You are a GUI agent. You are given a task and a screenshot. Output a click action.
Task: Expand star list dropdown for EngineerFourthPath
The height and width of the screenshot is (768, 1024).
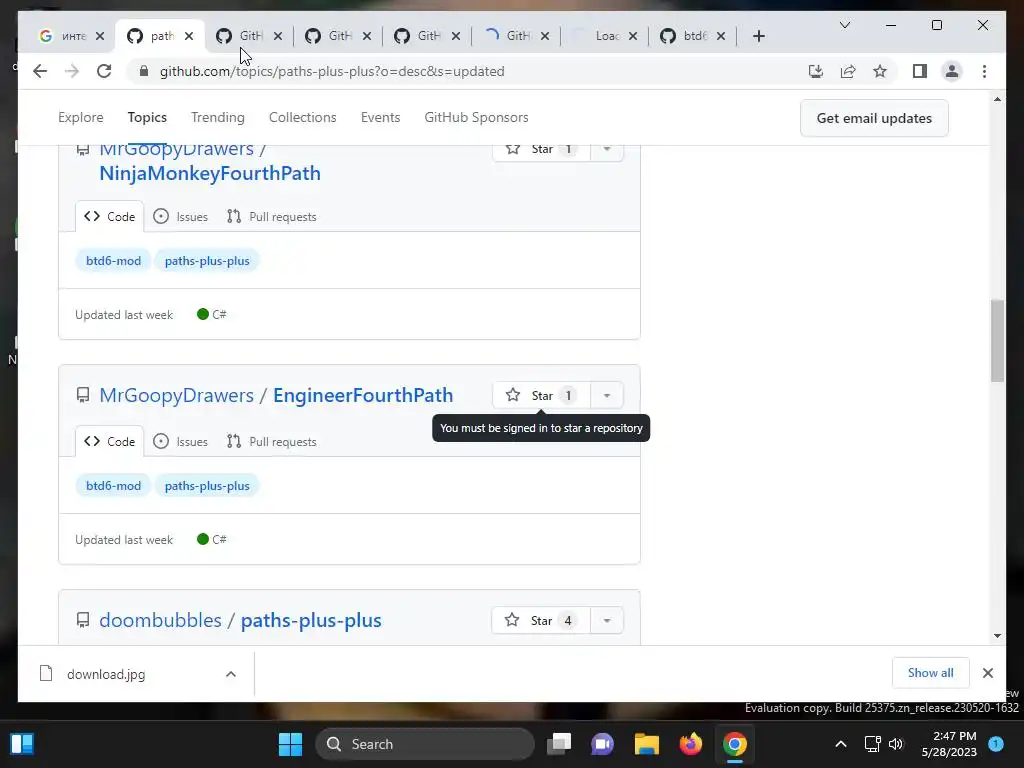(607, 396)
